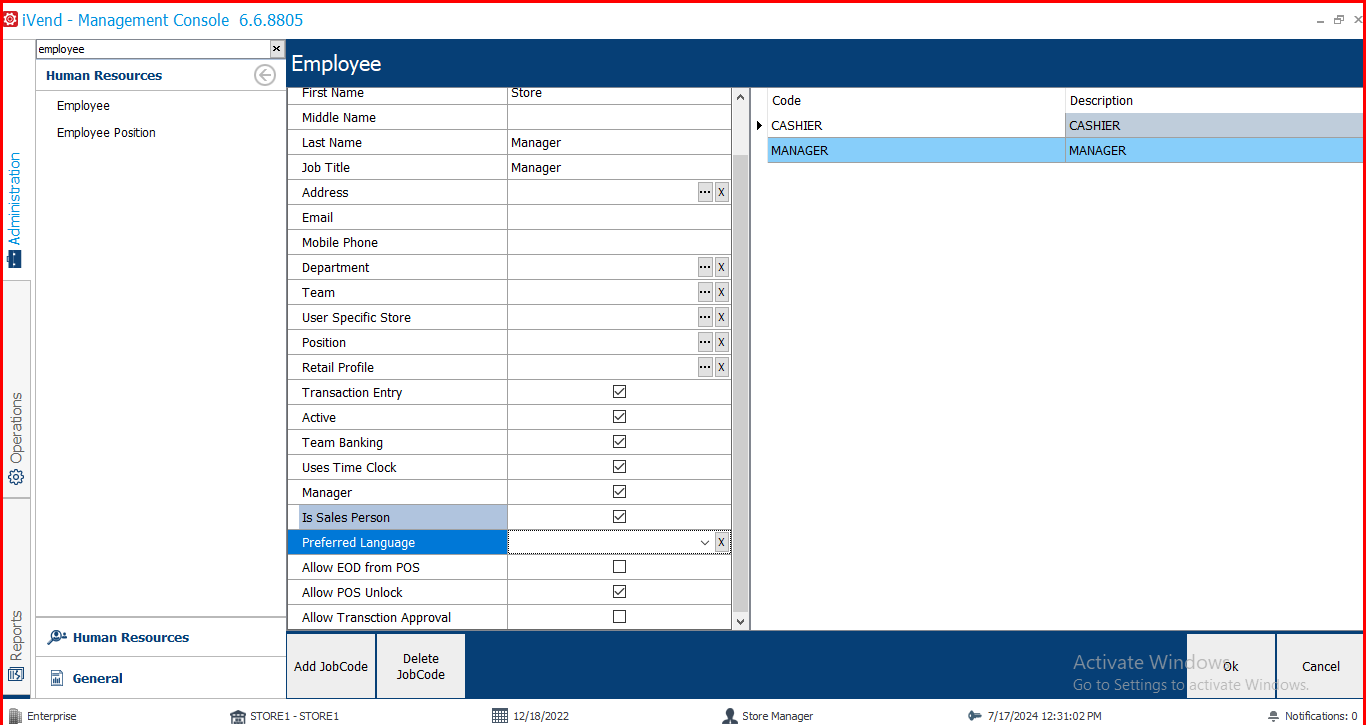Toggle the Uses Time Clock checkbox
This screenshot has height=725, width=1366.
point(619,467)
